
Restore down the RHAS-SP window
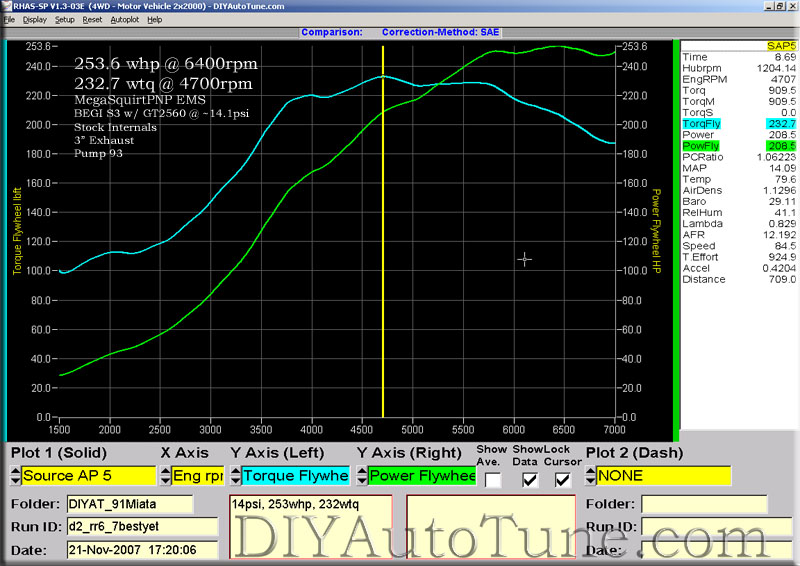pyautogui.click(x=780, y=6)
